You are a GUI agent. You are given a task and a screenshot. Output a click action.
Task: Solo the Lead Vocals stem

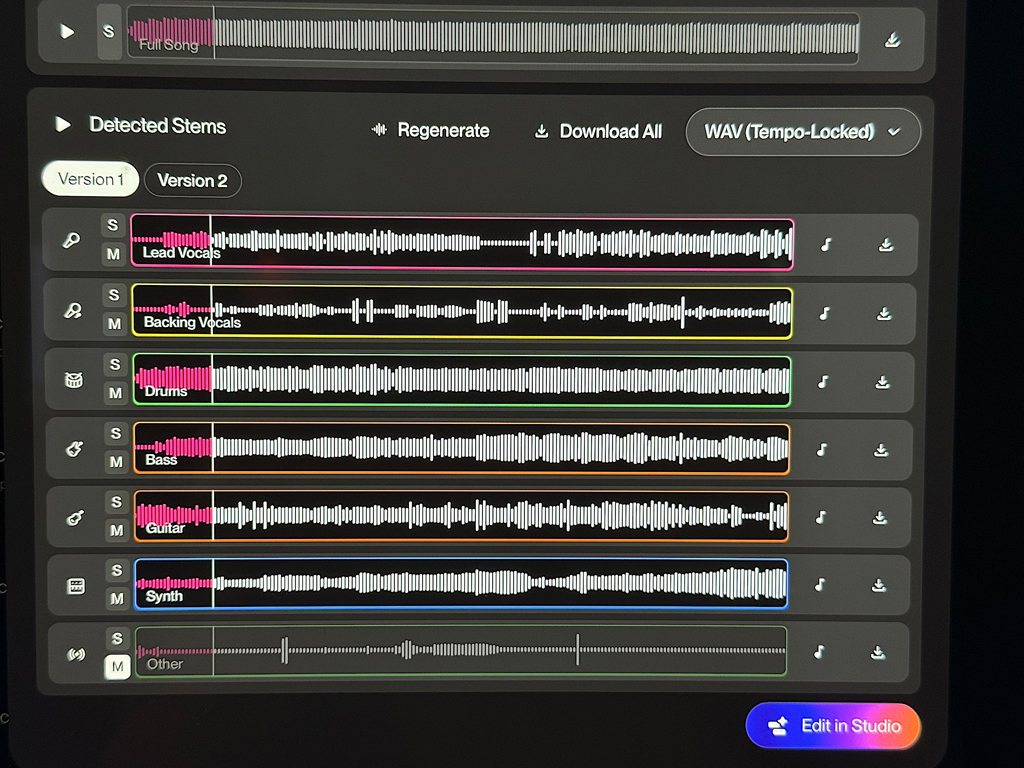113,225
